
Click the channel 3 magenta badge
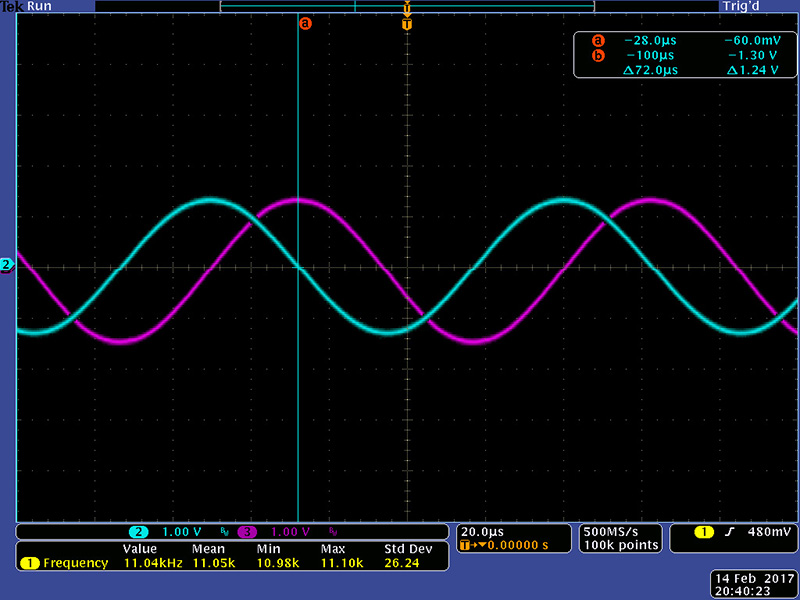click(247, 531)
